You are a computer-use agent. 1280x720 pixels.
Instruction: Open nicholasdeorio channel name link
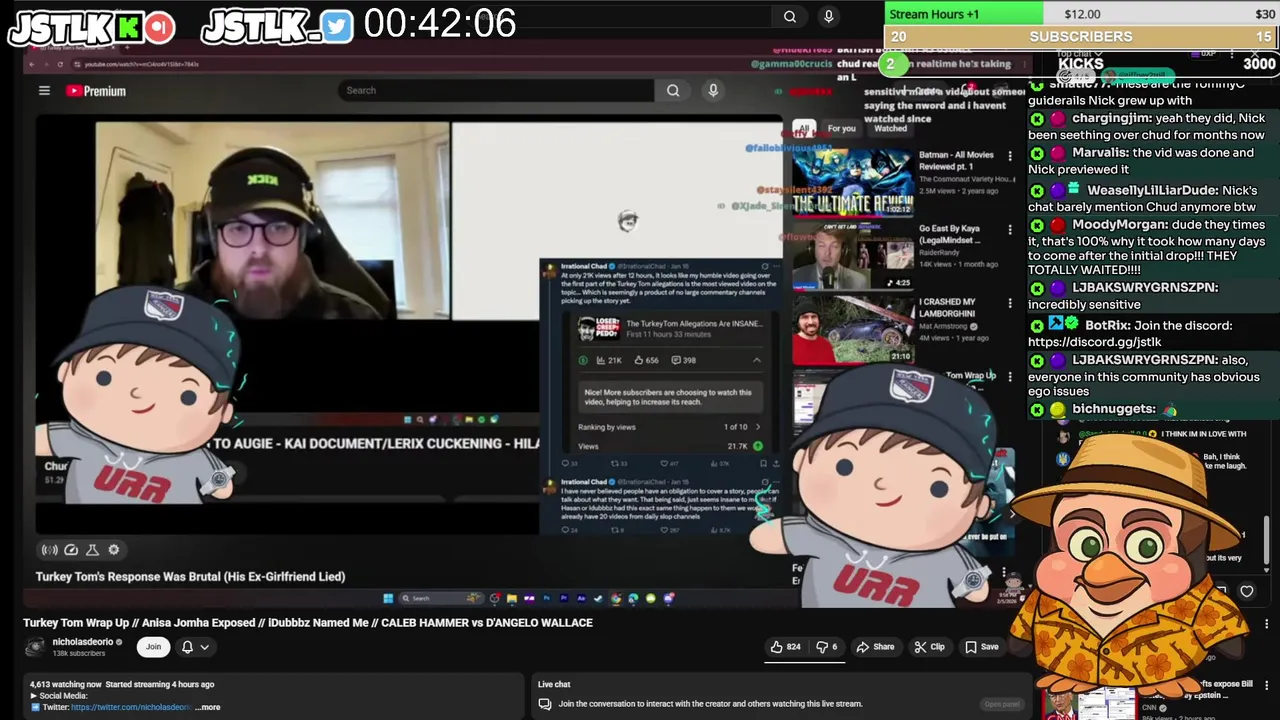point(83,642)
